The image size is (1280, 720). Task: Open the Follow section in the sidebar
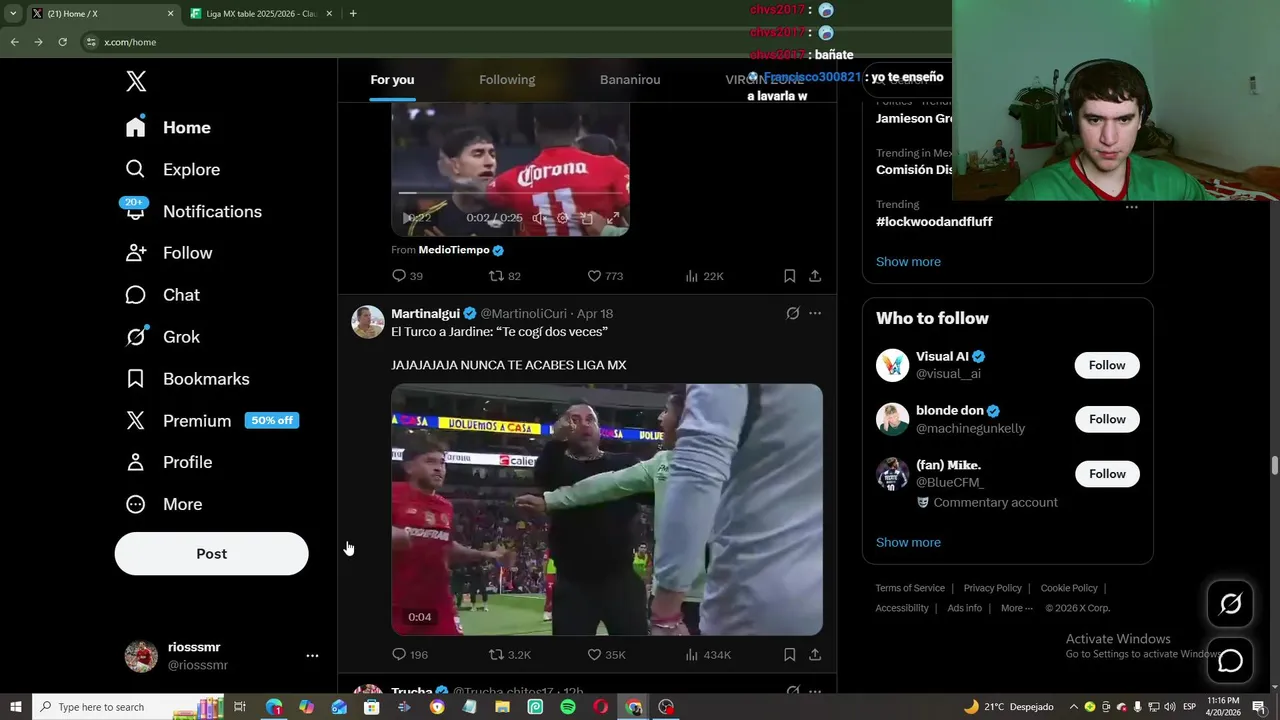168,254
